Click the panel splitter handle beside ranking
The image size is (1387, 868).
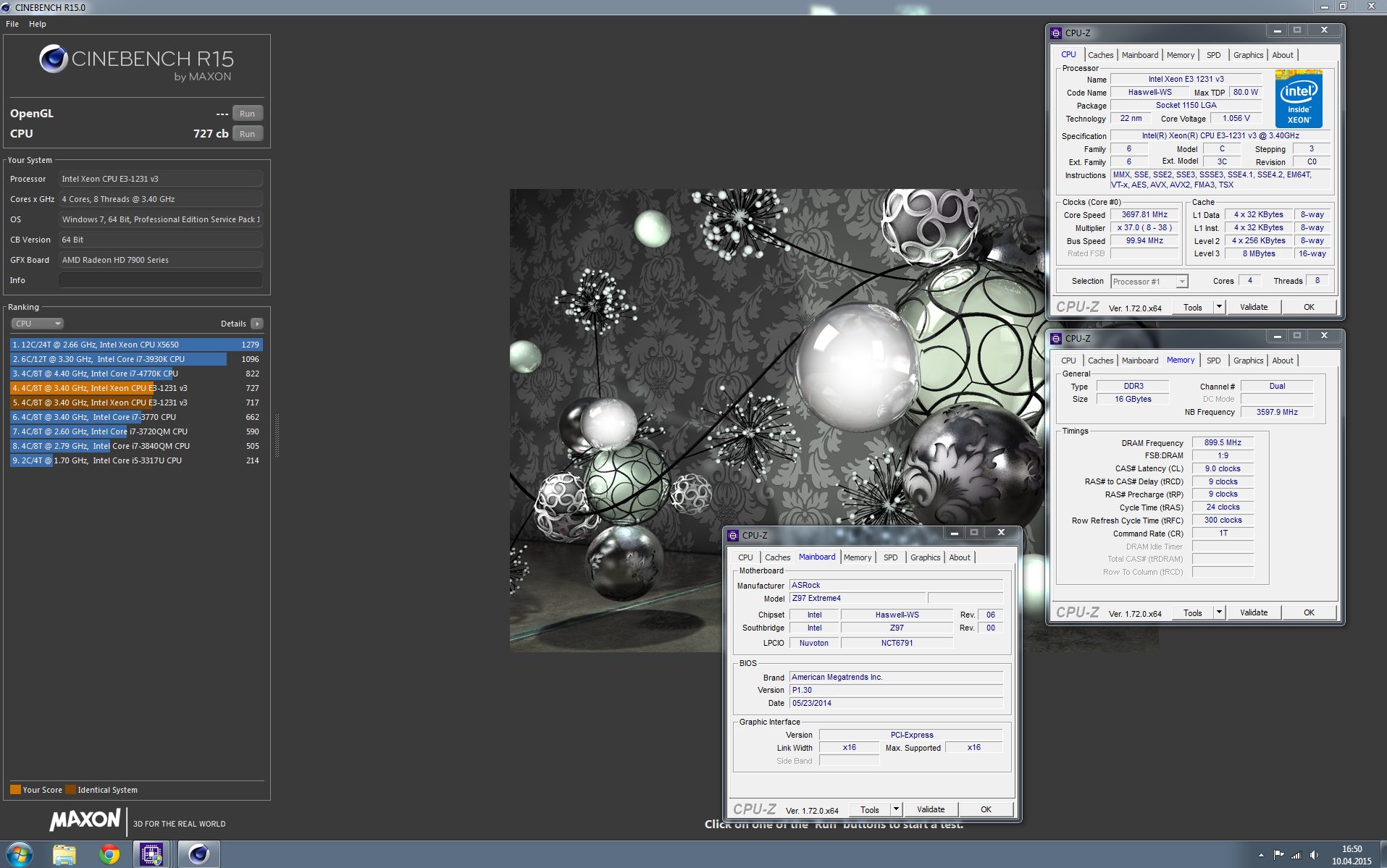277,435
